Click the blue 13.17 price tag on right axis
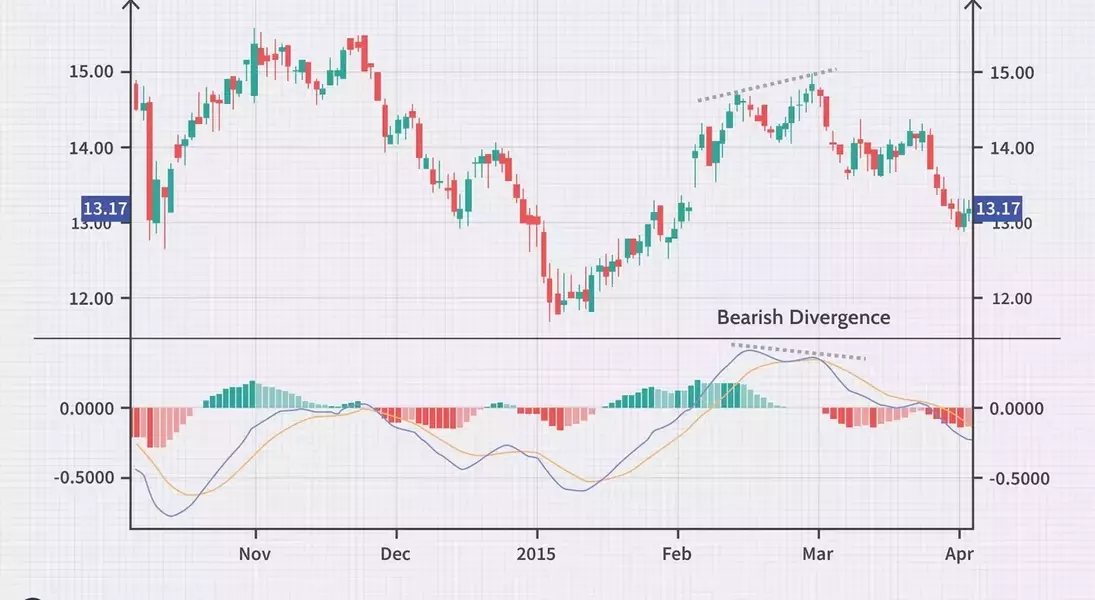This screenshot has height=600, width=1095. [x=997, y=209]
